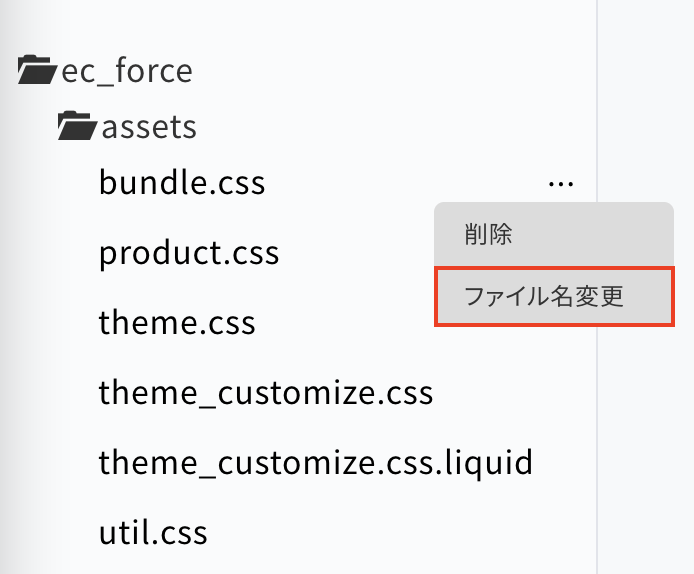
Task: Open the util.css file
Action: pos(153,532)
